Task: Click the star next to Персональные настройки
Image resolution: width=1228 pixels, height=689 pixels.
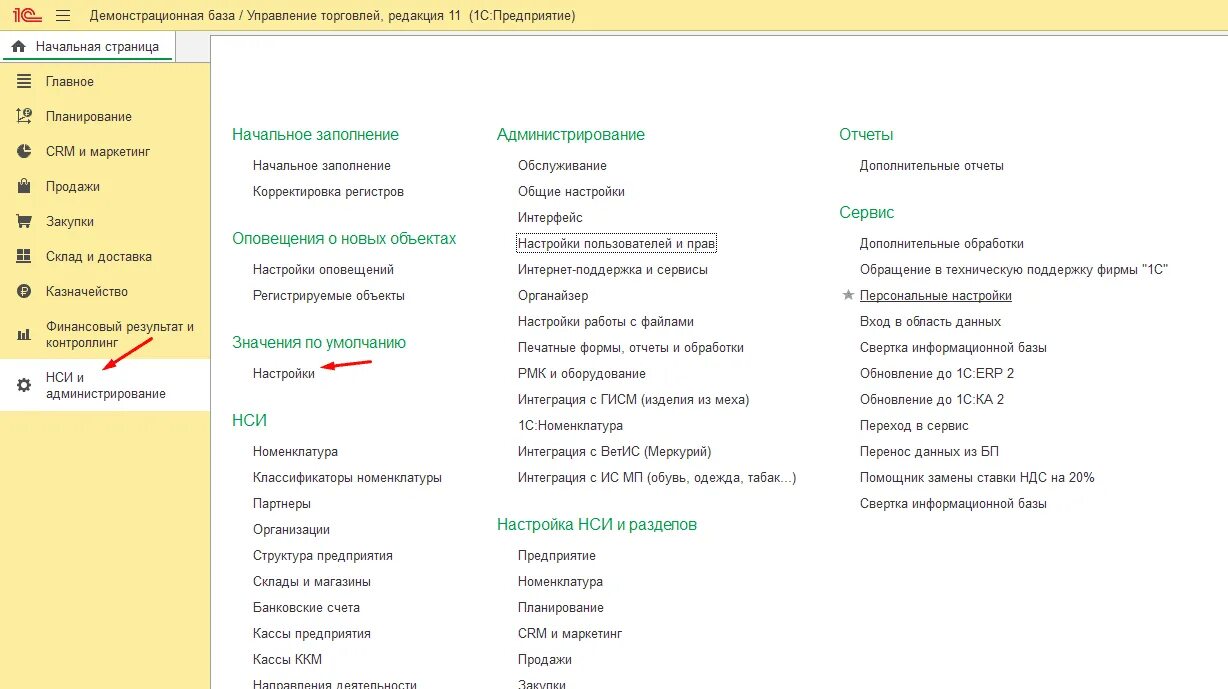Action: pyautogui.click(x=848, y=295)
